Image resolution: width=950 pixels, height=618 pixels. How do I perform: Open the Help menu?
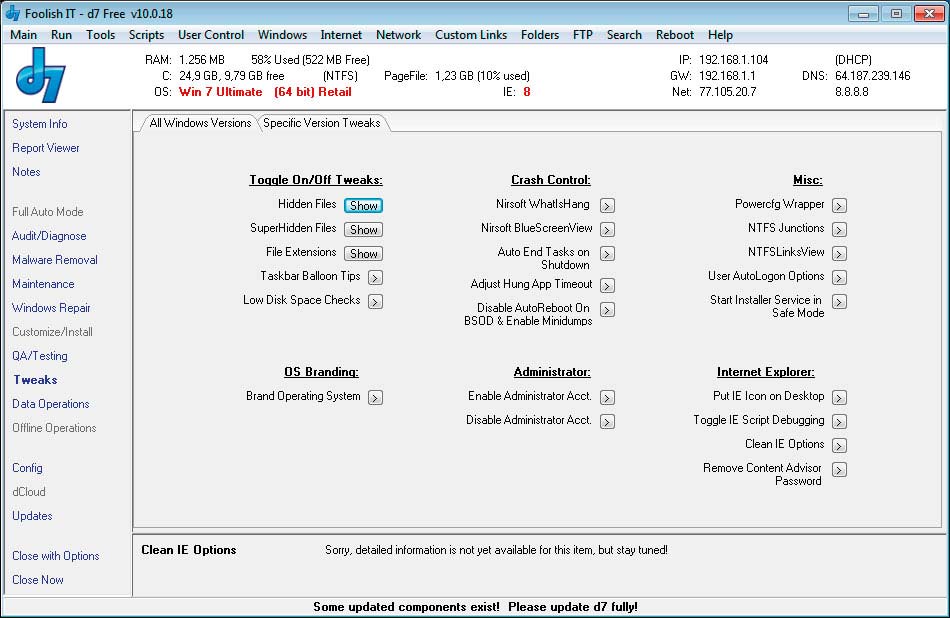pyautogui.click(x=720, y=35)
